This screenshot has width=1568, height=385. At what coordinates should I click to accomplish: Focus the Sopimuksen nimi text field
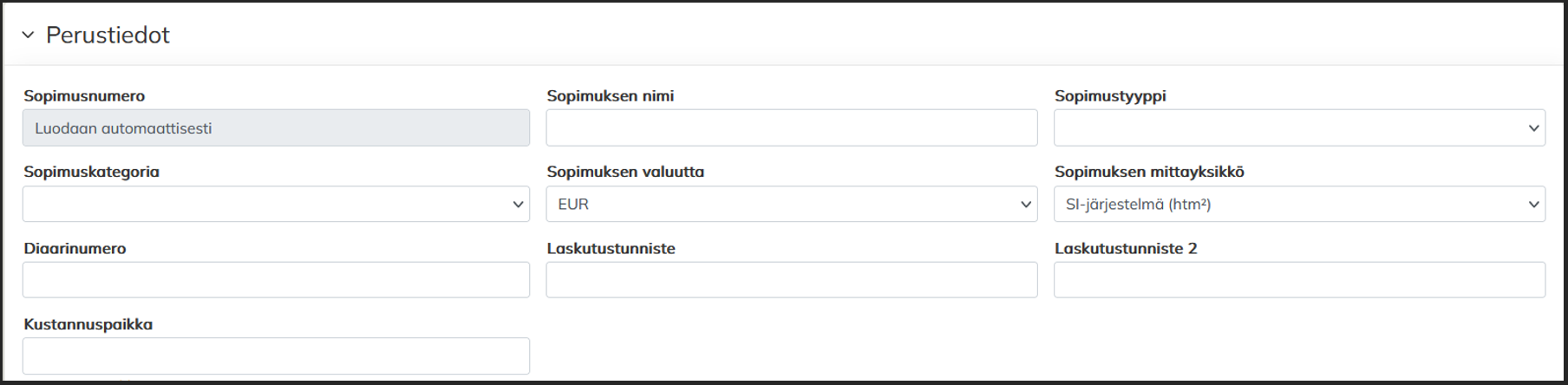point(791,128)
